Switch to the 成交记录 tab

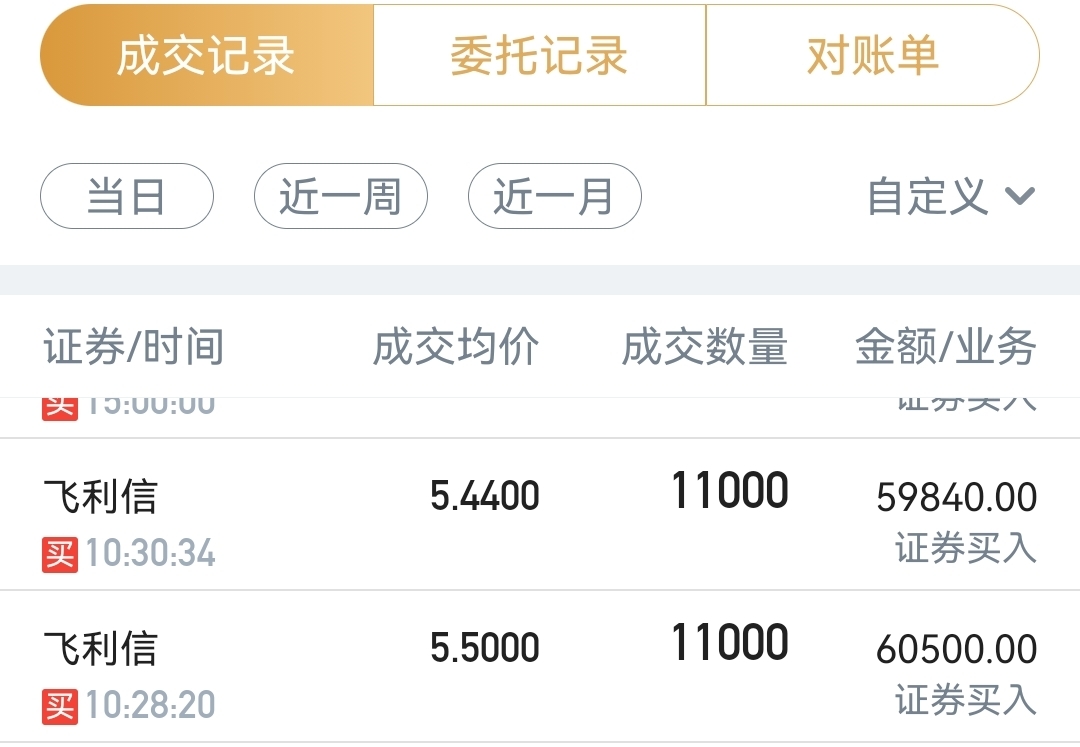(x=206, y=56)
